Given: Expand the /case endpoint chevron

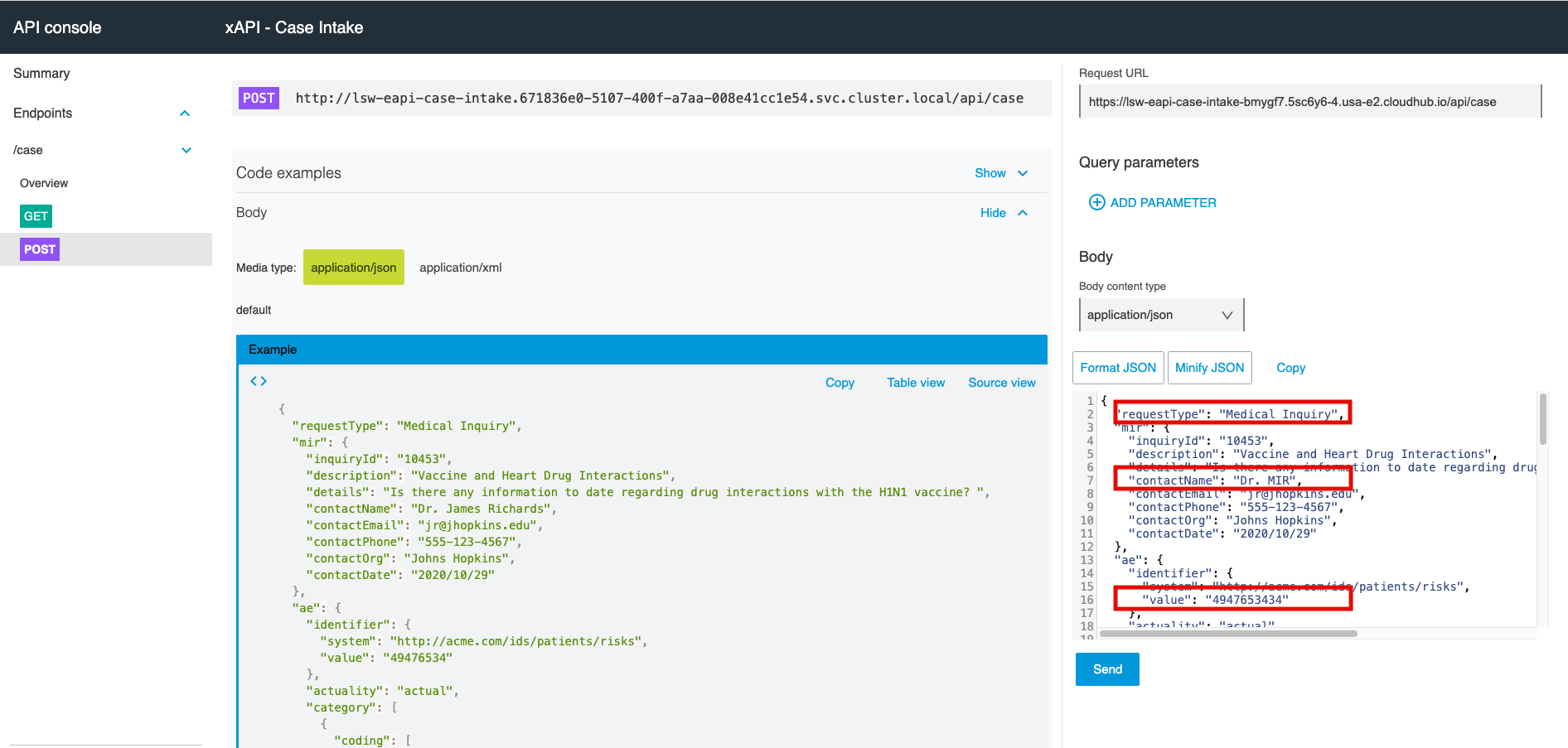Looking at the screenshot, I should click(186, 150).
